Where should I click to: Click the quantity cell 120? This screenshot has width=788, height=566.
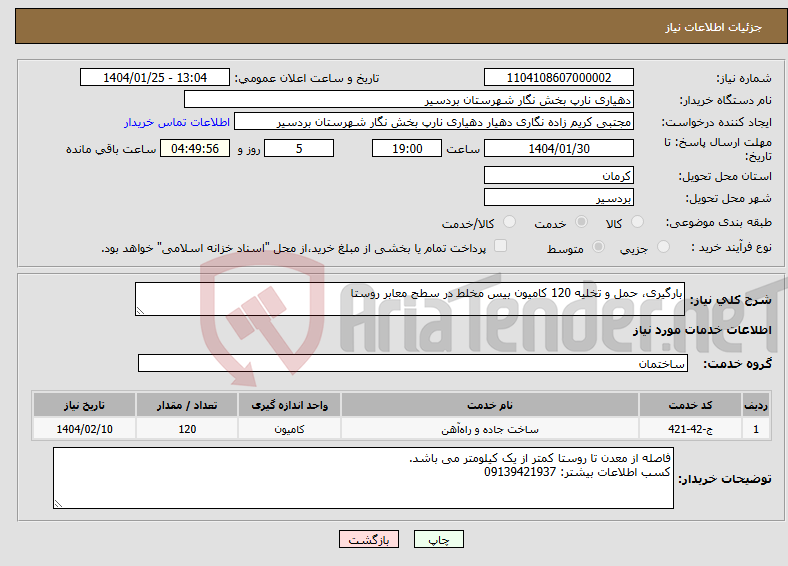(x=187, y=429)
